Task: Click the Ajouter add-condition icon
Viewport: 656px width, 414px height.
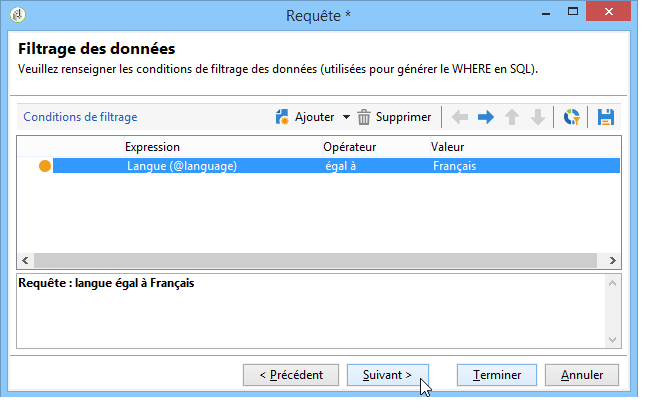Action: tap(282, 117)
